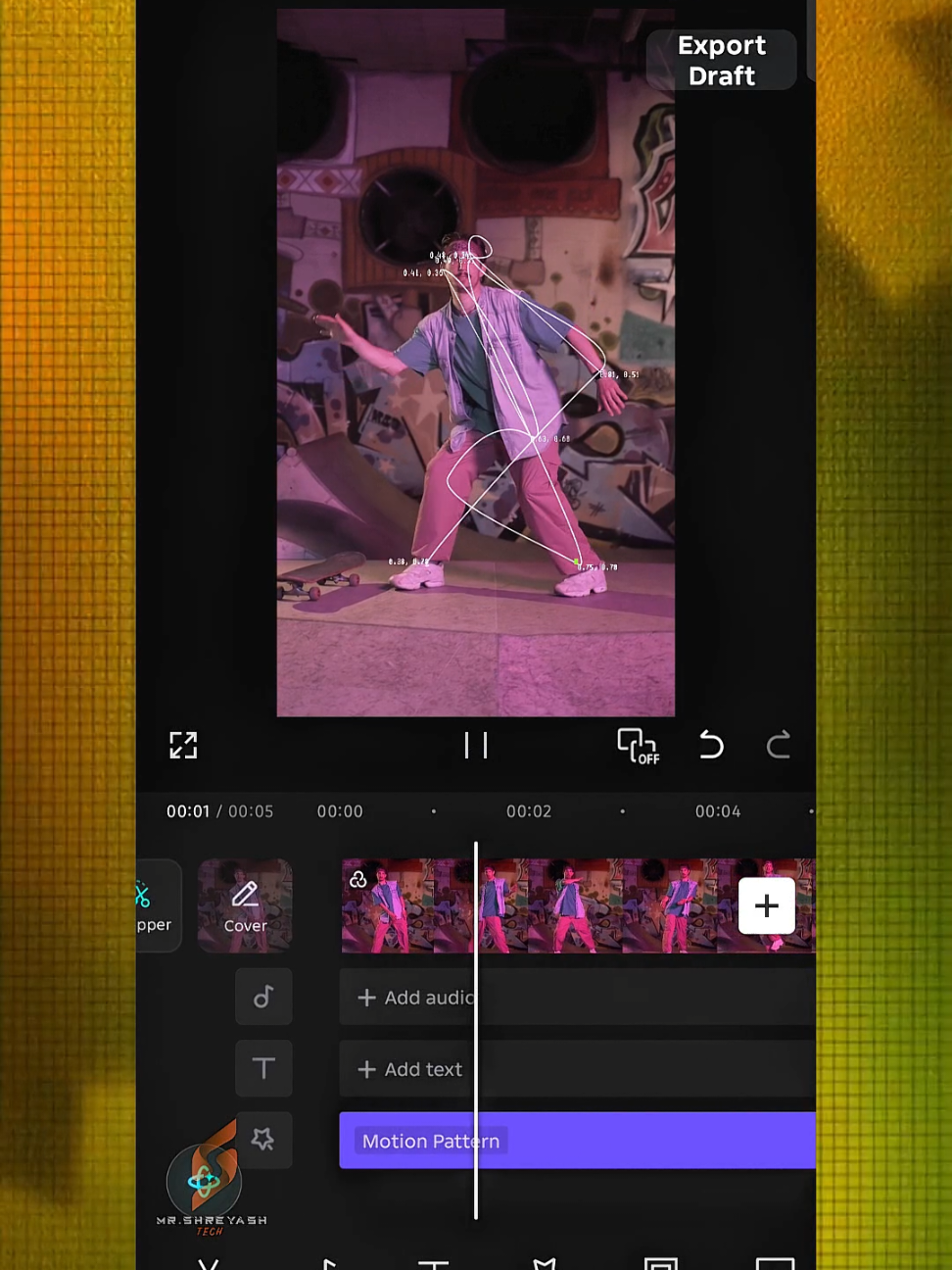The width and height of the screenshot is (952, 1270).
Task: Select the effects star track icon
Action: click(x=263, y=1140)
